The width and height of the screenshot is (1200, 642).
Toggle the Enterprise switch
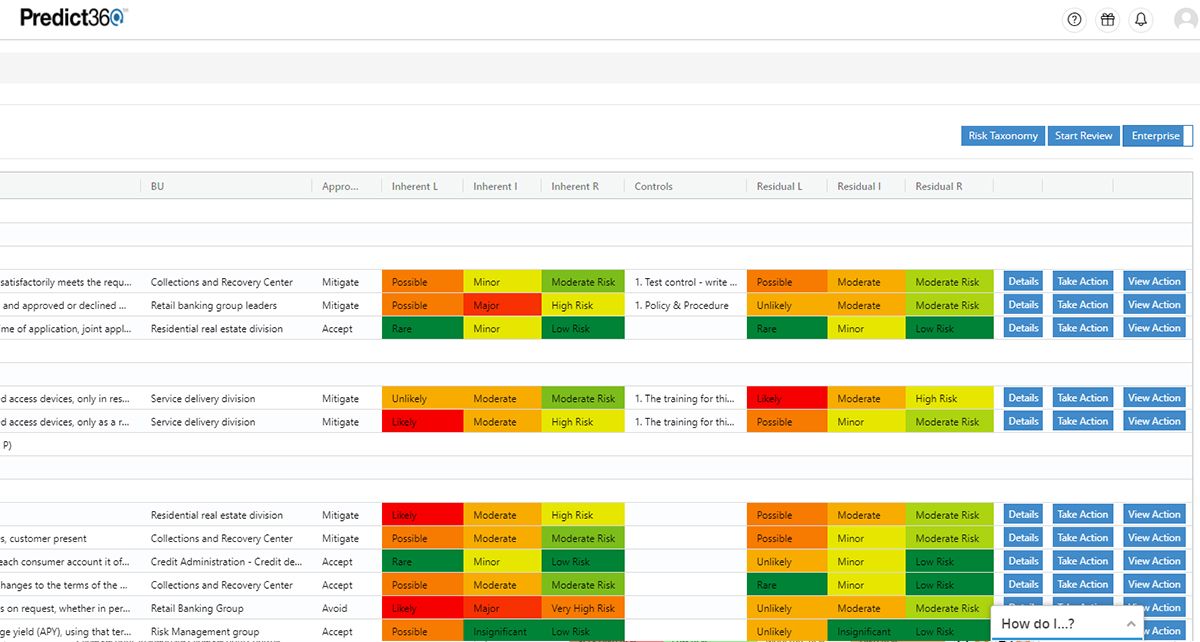pyautogui.click(x=1158, y=136)
